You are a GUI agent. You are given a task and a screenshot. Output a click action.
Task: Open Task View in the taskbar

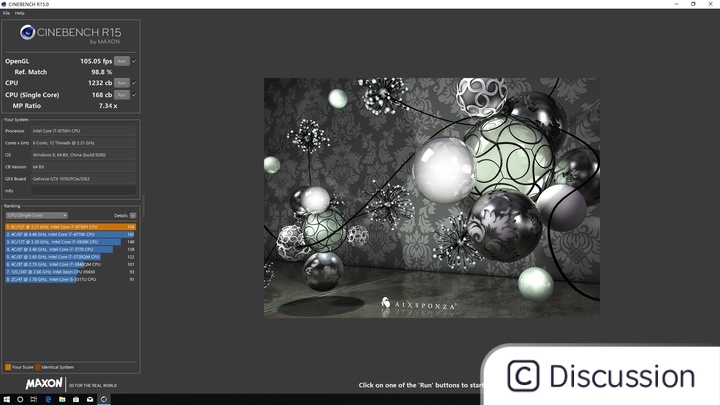click(x=34, y=399)
